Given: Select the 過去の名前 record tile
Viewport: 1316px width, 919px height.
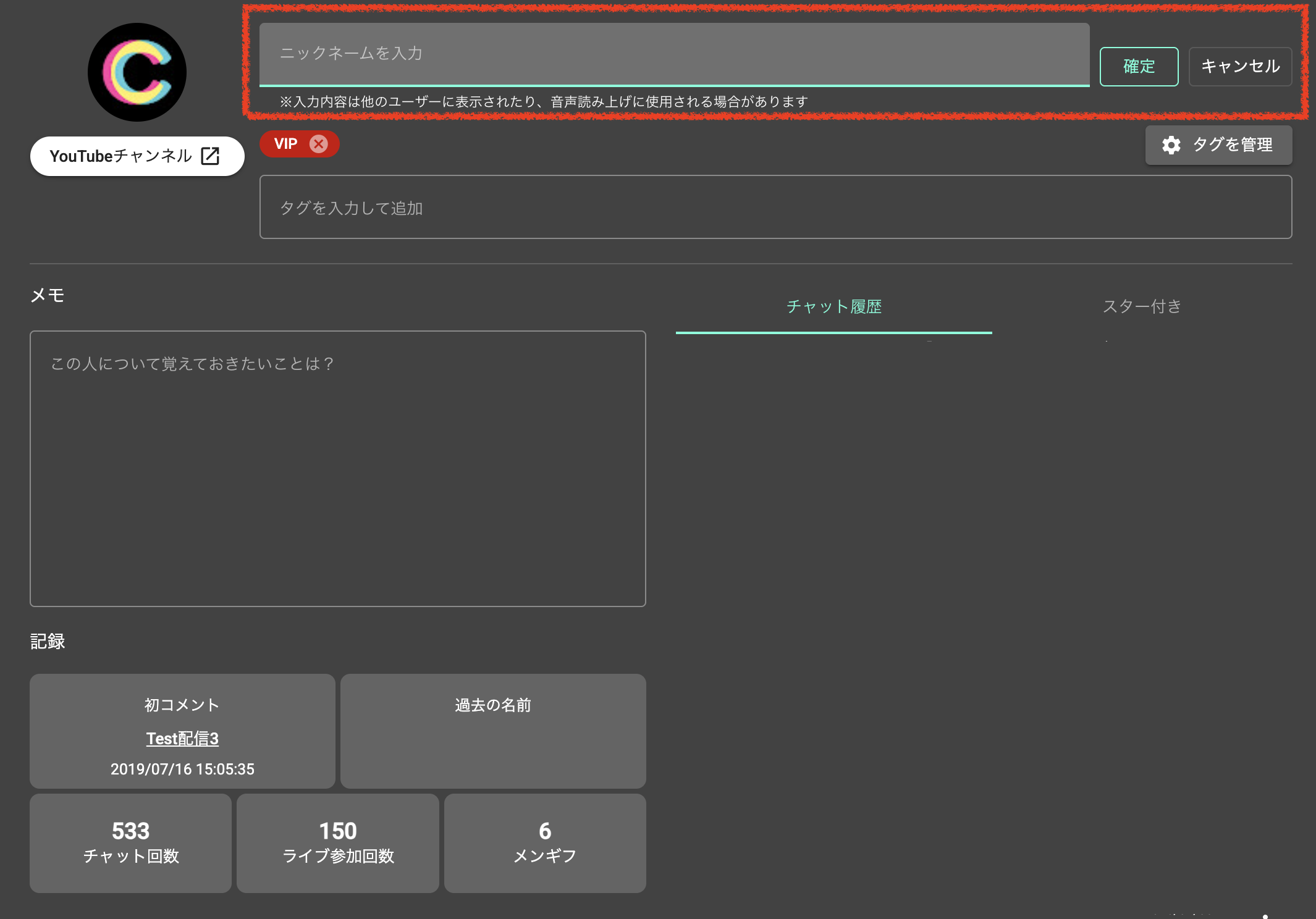Looking at the screenshot, I should click(492, 732).
